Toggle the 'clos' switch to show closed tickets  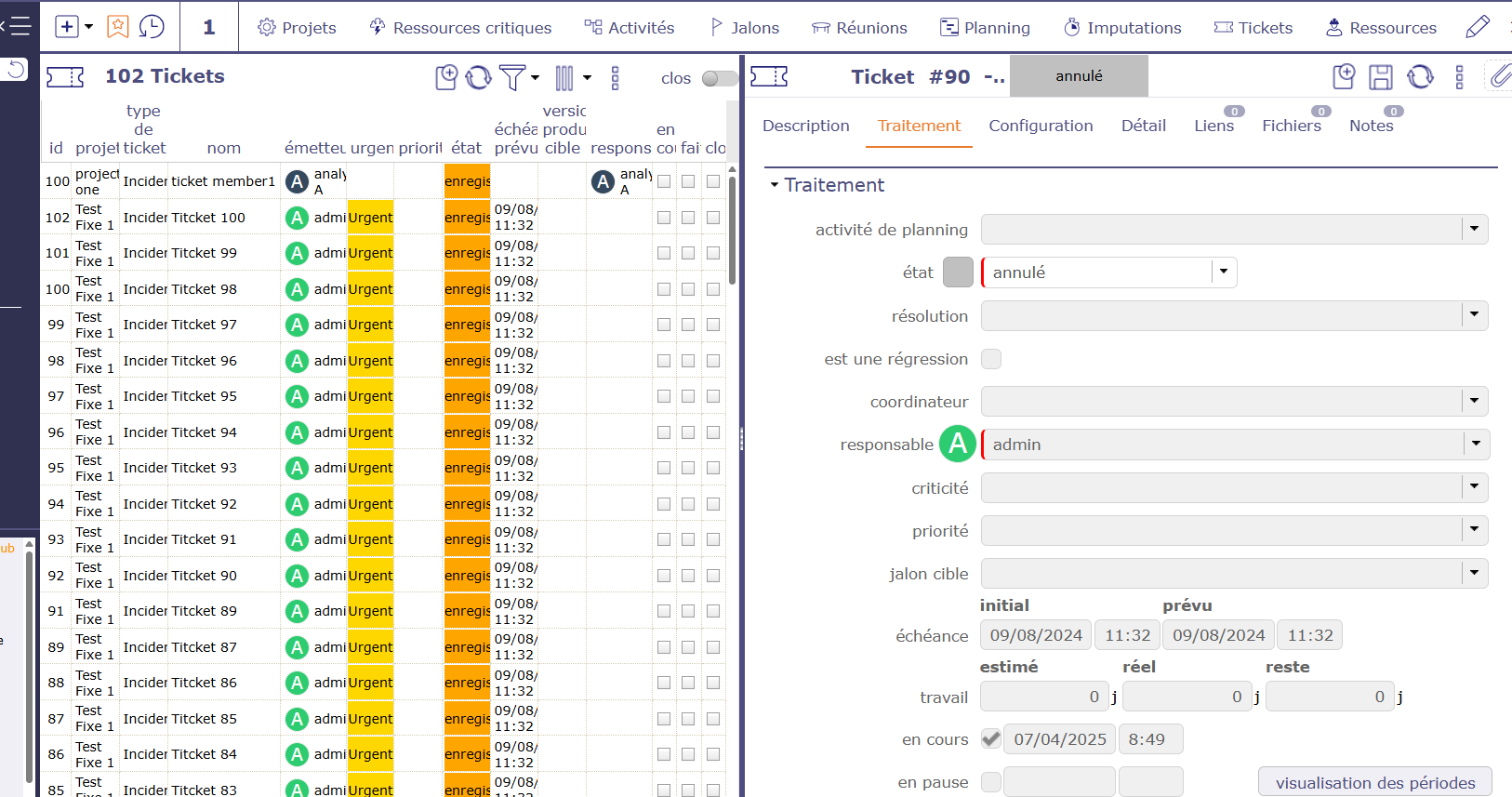(x=718, y=78)
